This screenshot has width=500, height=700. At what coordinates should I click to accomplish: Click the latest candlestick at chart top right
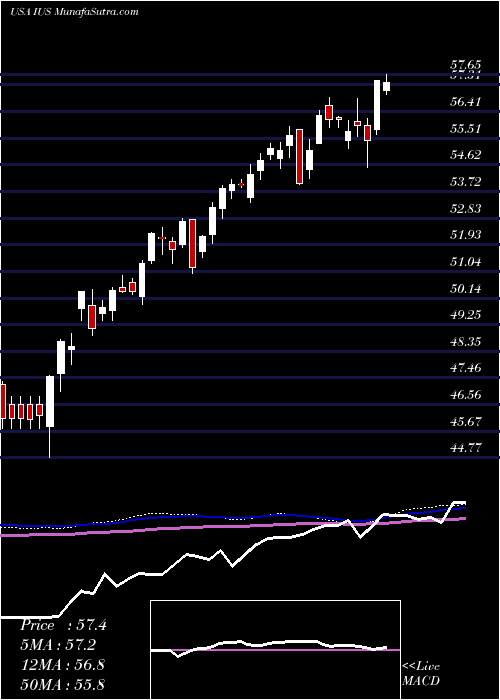click(x=387, y=85)
